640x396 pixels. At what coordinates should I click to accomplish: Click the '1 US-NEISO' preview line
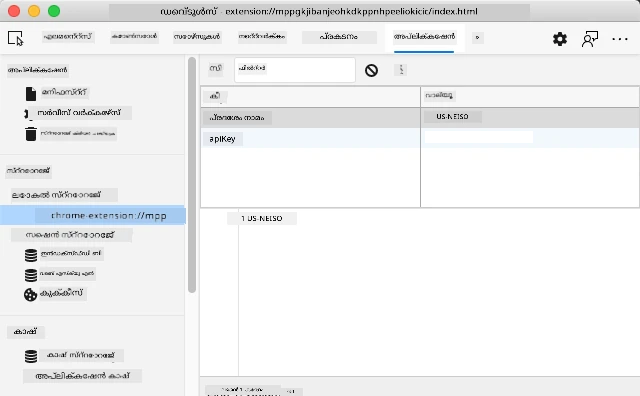(x=262, y=218)
